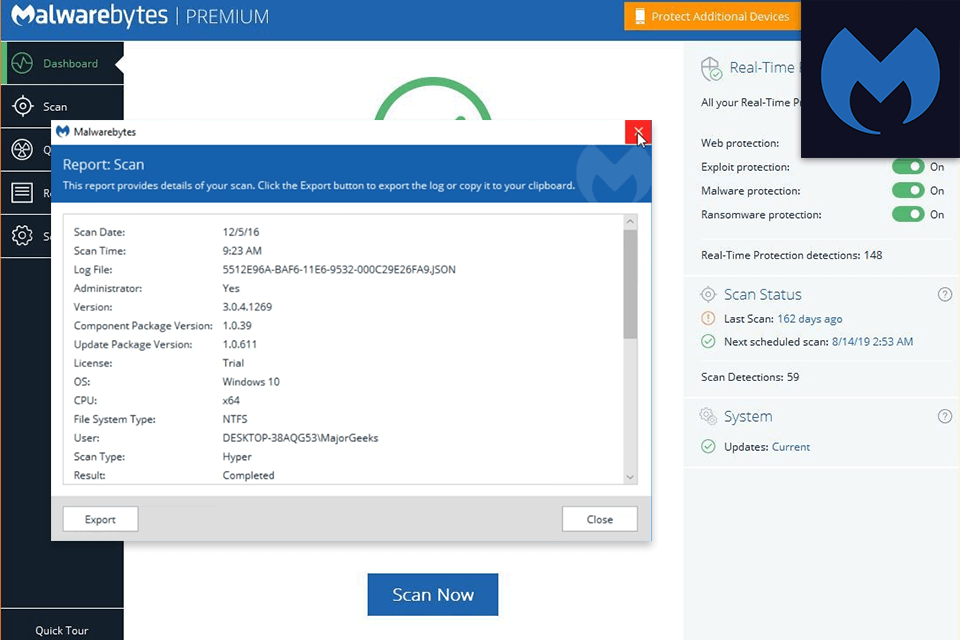Click the report scrollbar thumb

pos(630,284)
